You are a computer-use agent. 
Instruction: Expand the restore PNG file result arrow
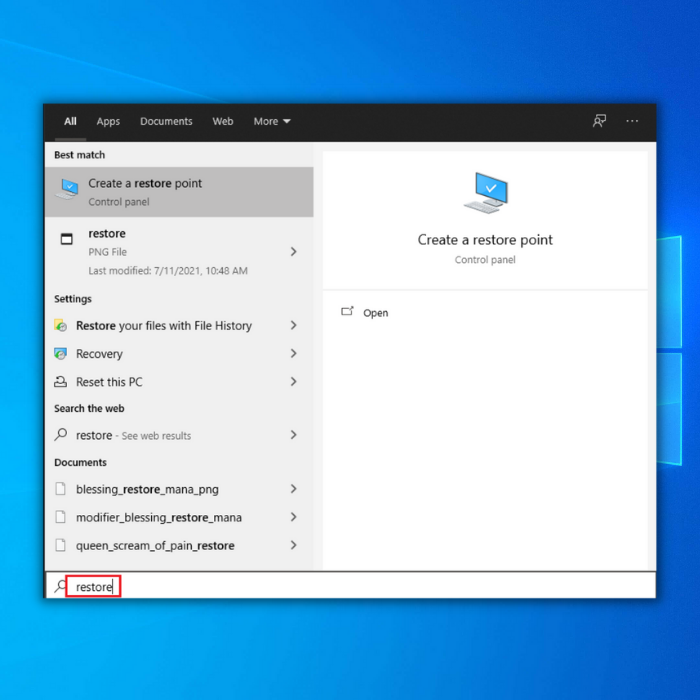(x=293, y=252)
